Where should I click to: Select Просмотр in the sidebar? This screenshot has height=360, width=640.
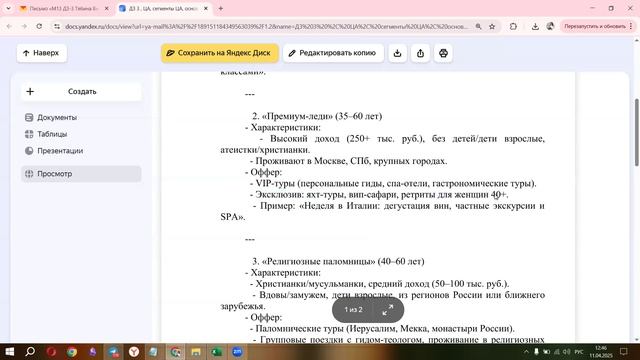pos(81,173)
